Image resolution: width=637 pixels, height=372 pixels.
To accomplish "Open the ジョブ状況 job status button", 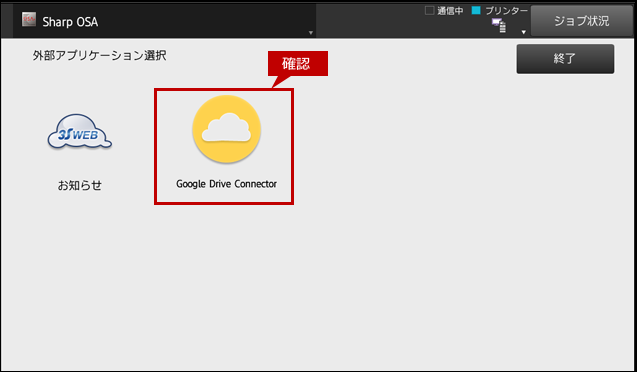I will (x=581, y=21).
